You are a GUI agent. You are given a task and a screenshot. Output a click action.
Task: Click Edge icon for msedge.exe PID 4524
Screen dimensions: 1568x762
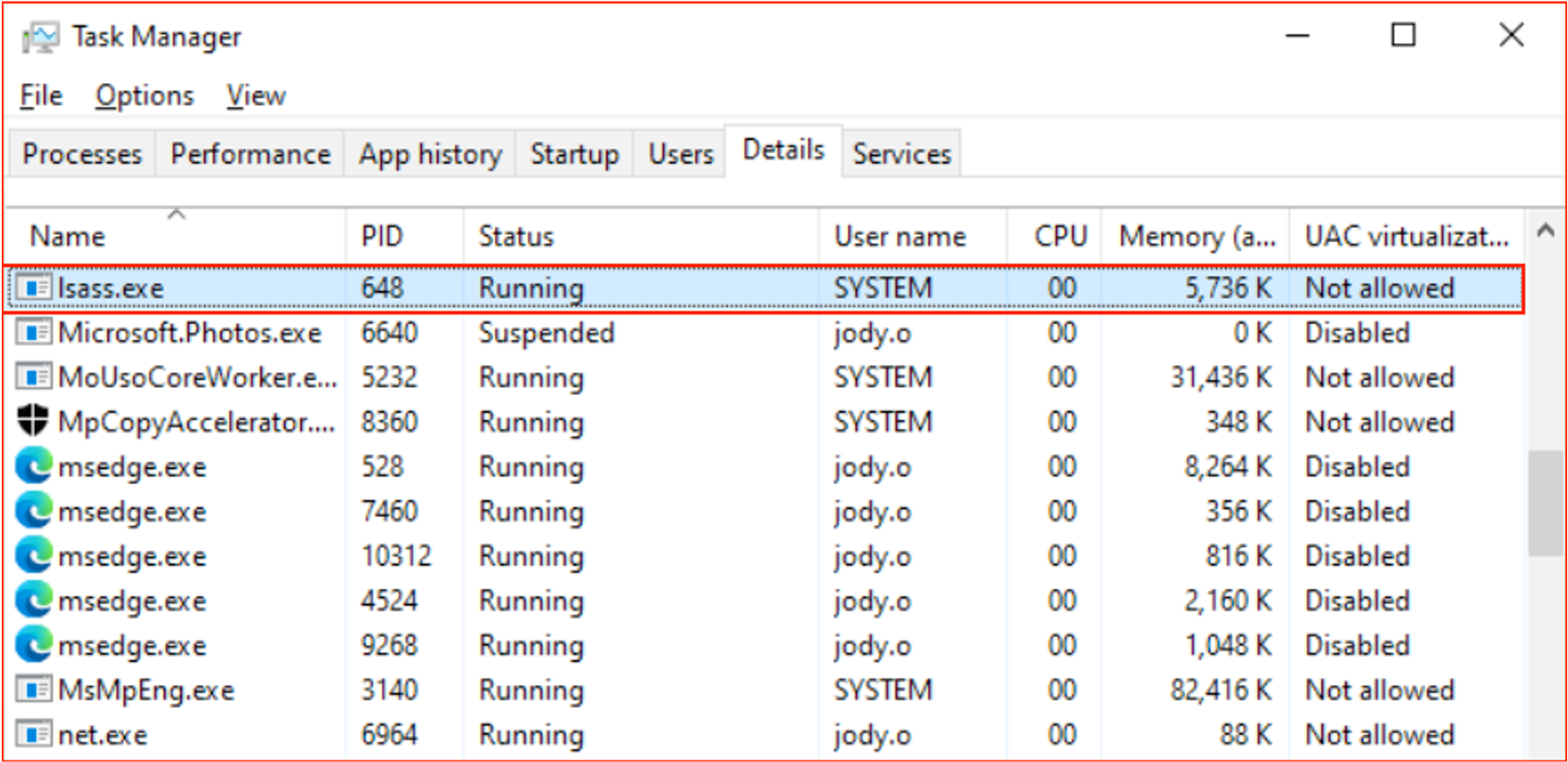click(34, 599)
